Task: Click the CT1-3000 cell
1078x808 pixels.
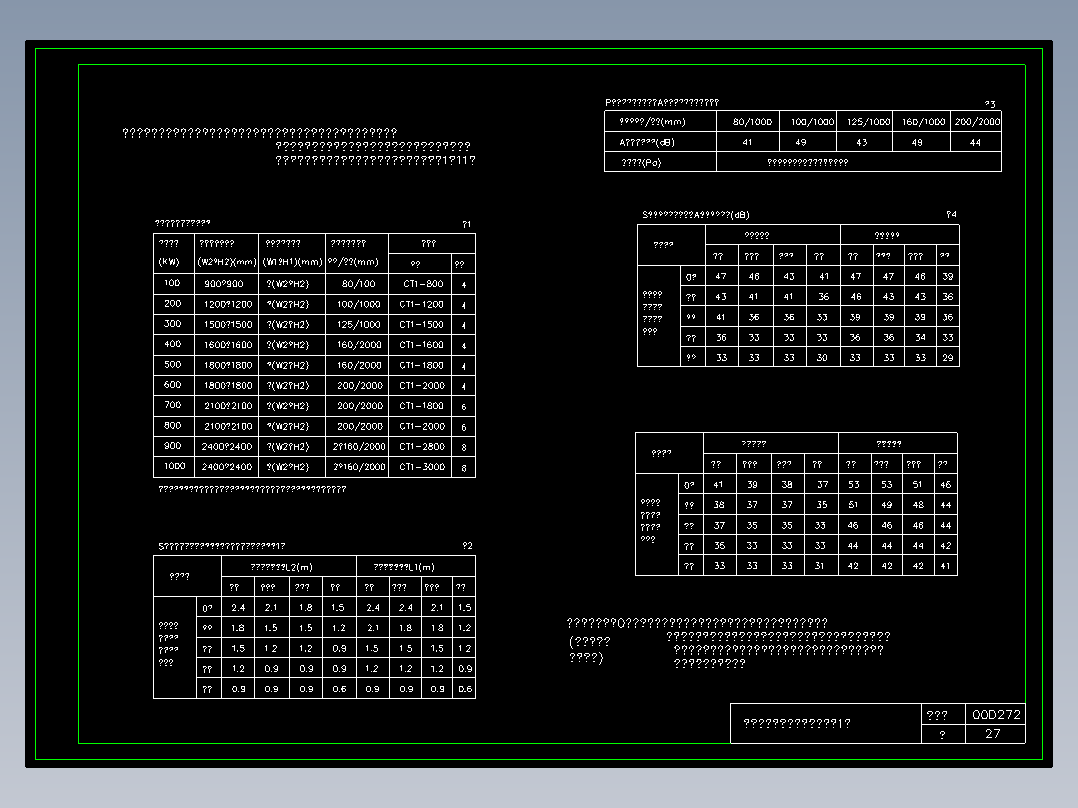Action: (421, 467)
